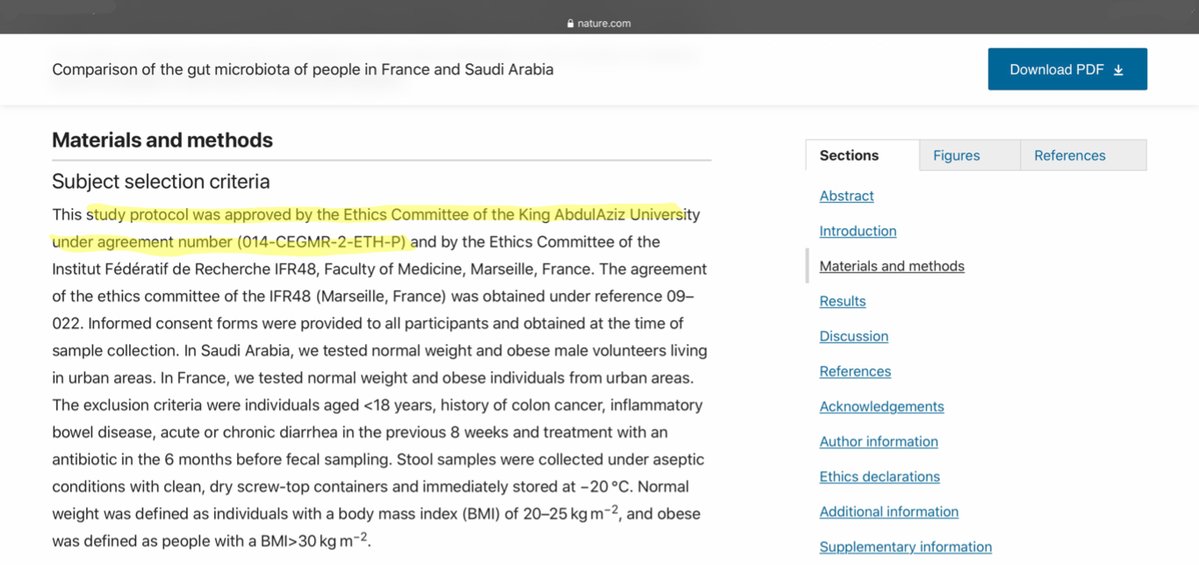Screen dimensions: 1199x565
Task: Open the Discussion section link
Action: [x=853, y=336]
